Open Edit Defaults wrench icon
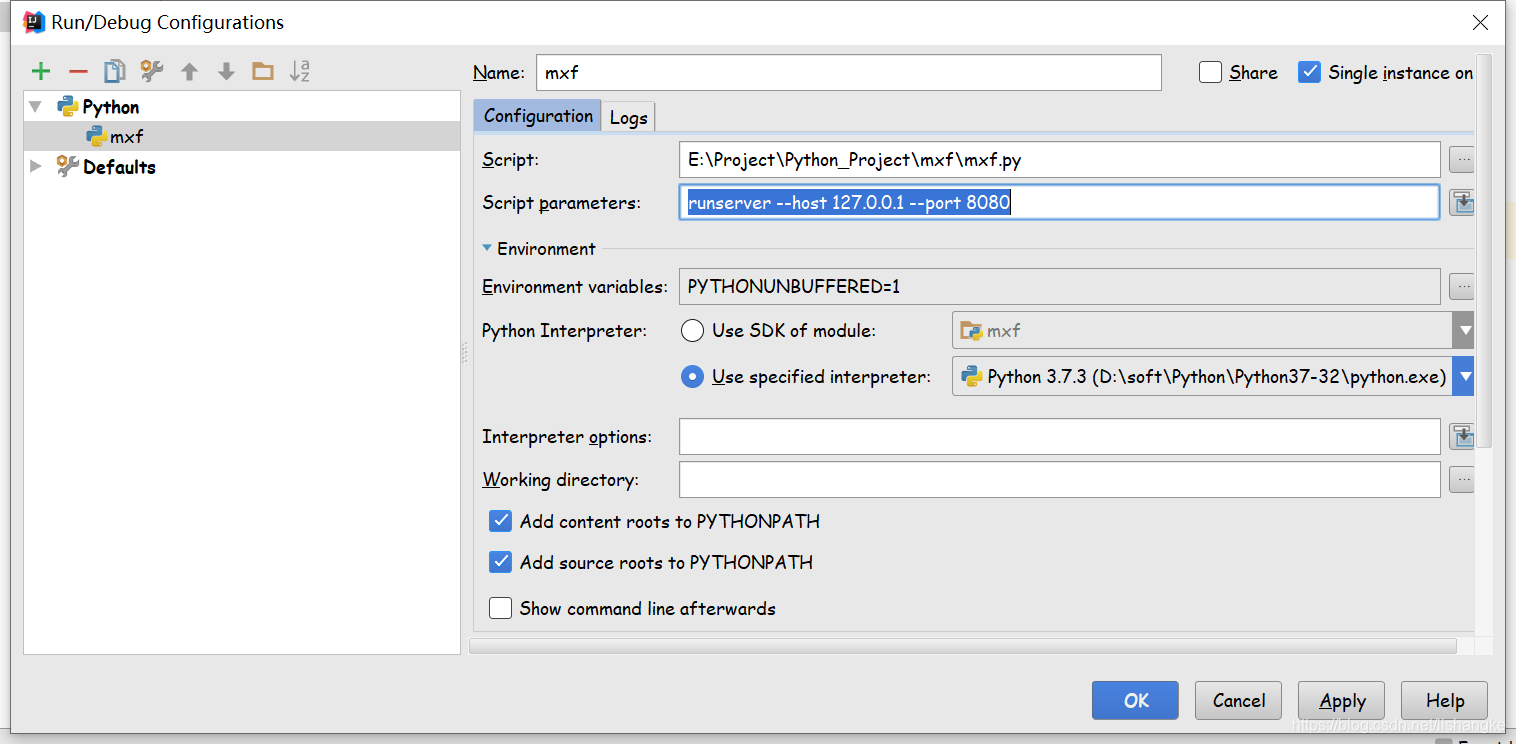This screenshot has width=1516, height=744. 152,71
